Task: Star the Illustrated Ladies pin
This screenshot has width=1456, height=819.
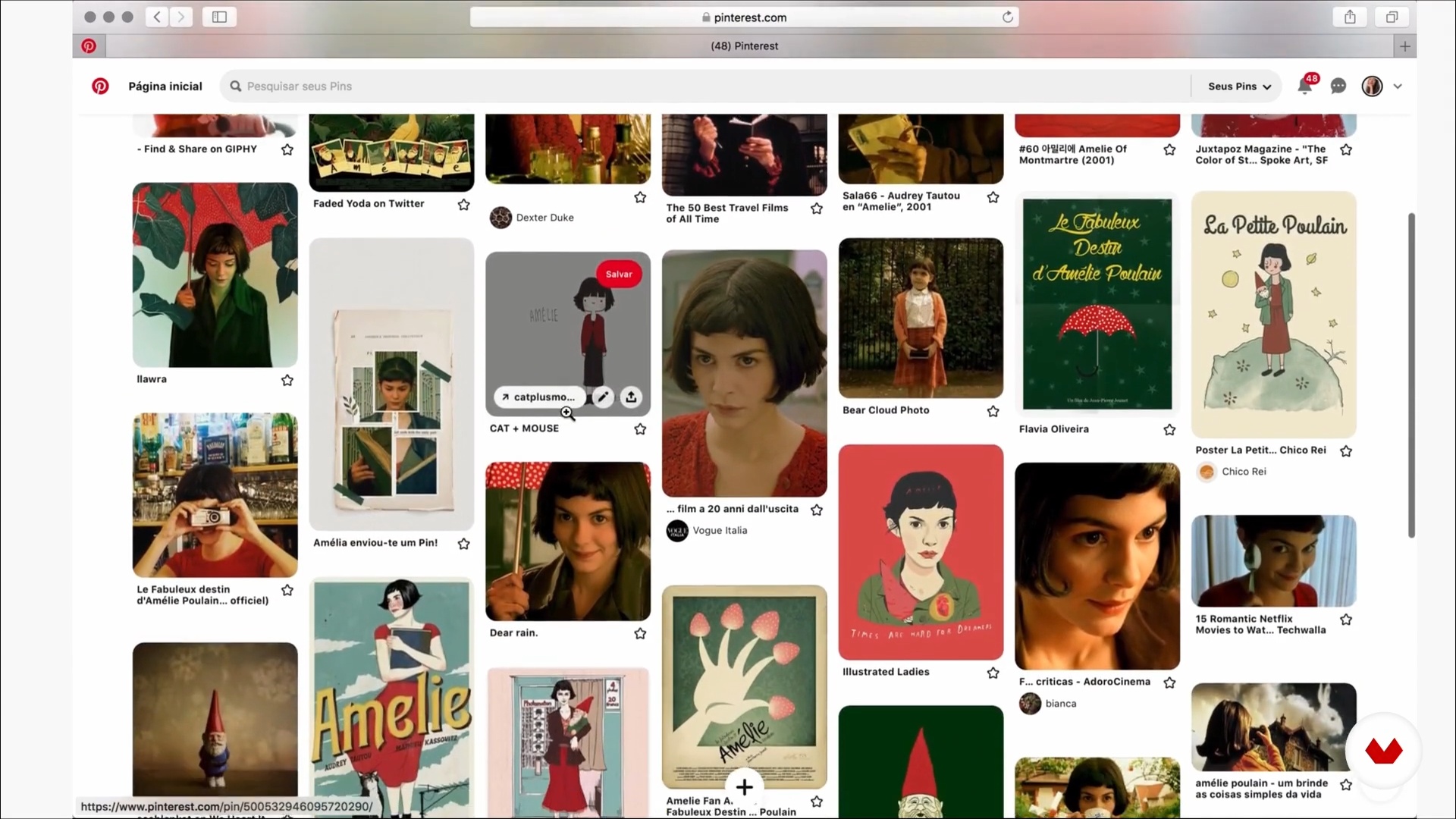Action: pyautogui.click(x=993, y=673)
